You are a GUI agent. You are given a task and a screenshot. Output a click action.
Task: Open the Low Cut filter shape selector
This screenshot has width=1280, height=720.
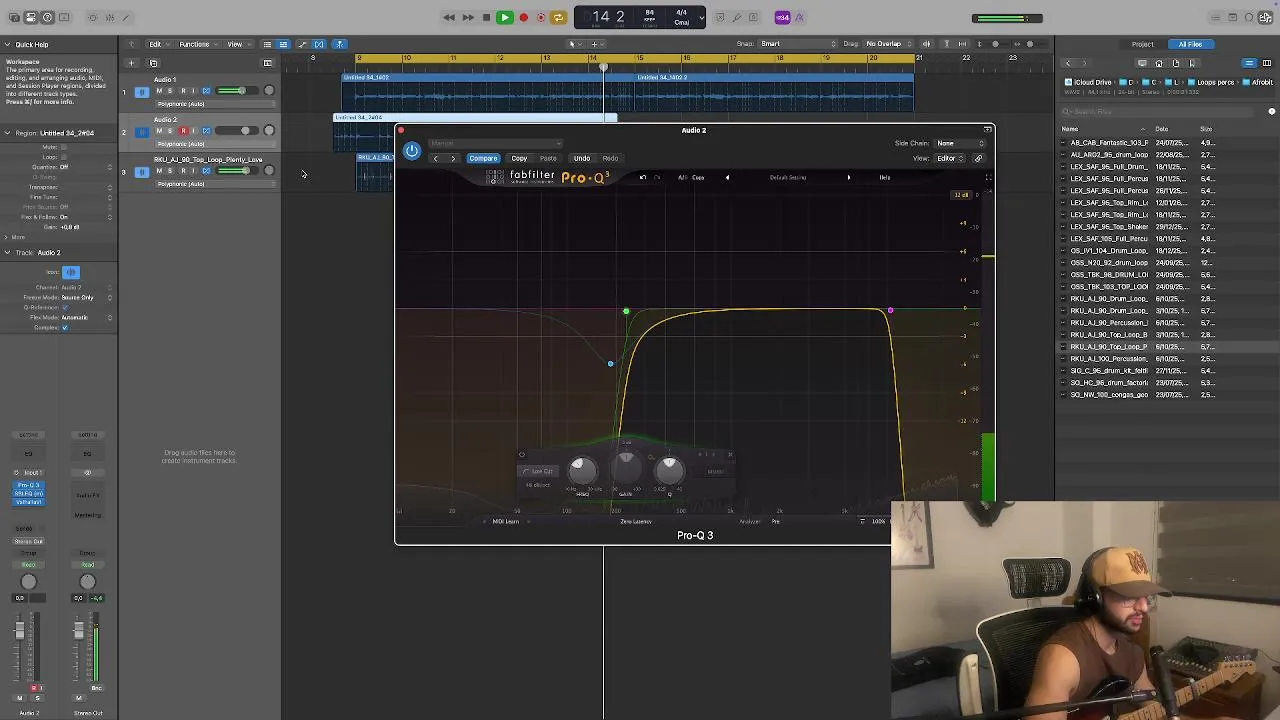pyautogui.click(x=540, y=471)
